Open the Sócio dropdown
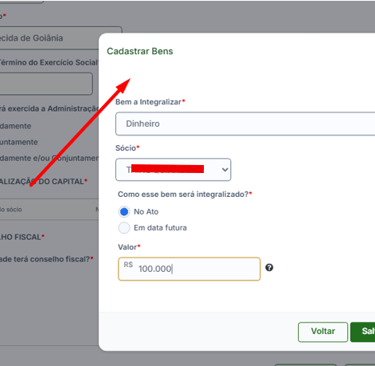The width and height of the screenshot is (375, 366). pos(173,170)
